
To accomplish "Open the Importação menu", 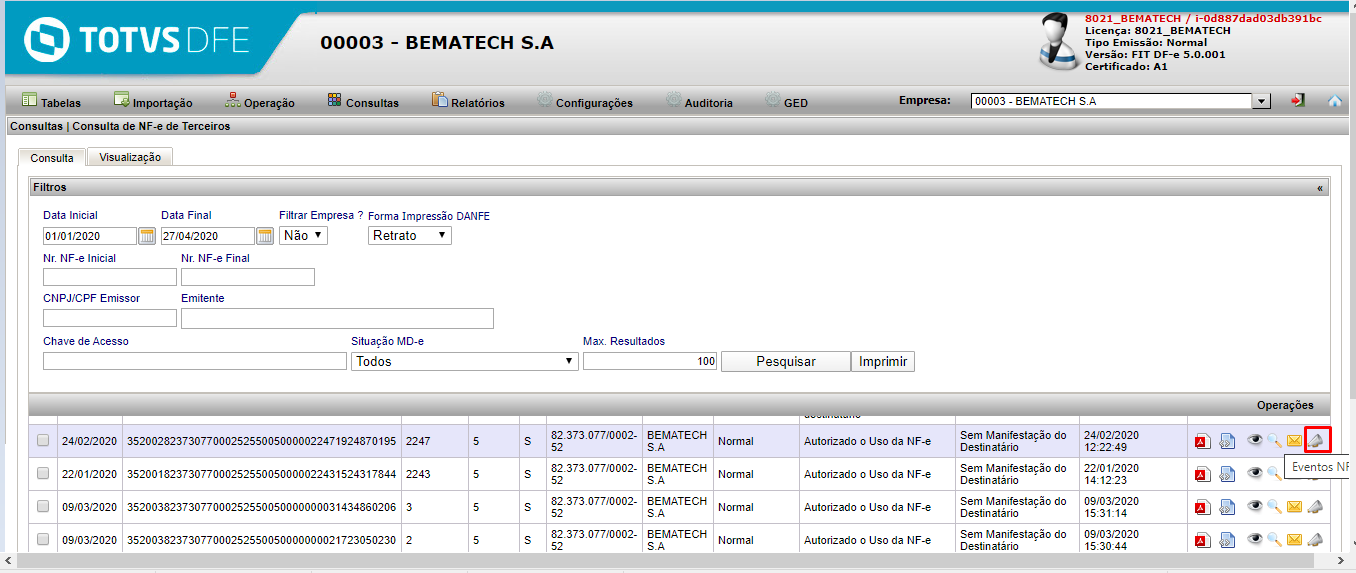I will (153, 102).
